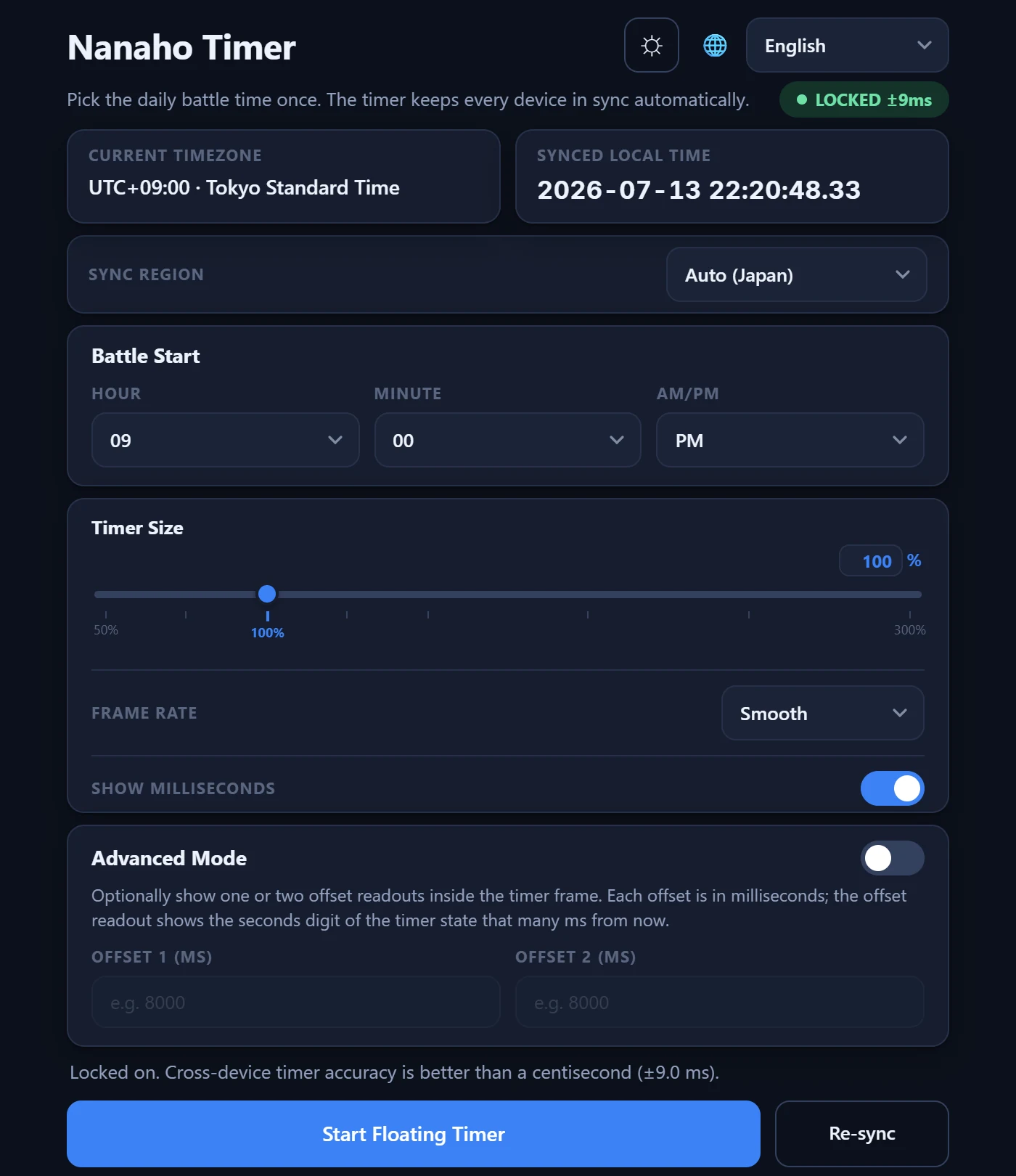Click 'UTC+09:00 · Tokyo Standard Time' text
This screenshot has width=1016, height=1176.
[x=244, y=187]
